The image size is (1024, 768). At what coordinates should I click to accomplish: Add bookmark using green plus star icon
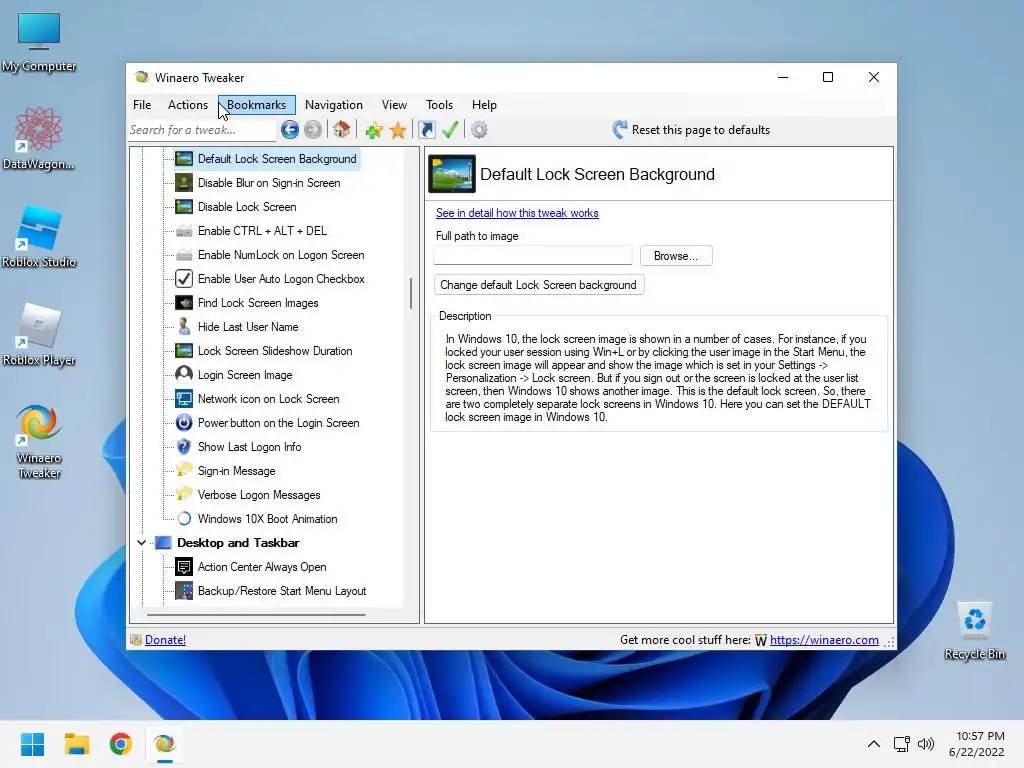click(374, 130)
